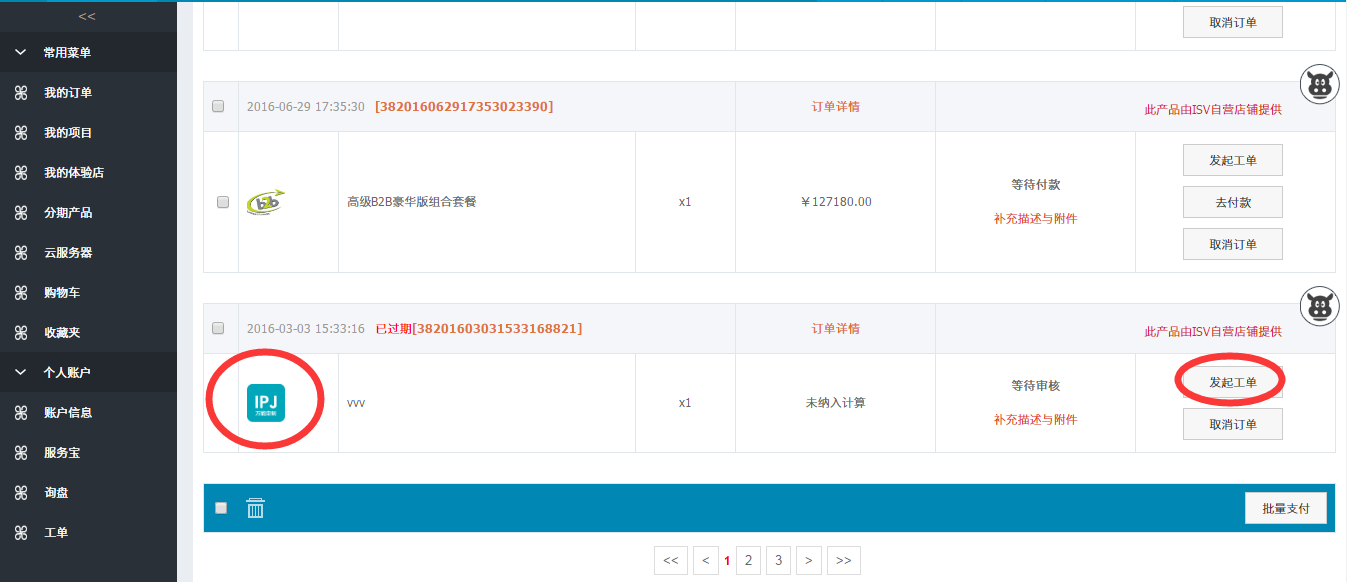
Task: Open 云服务器 from the sidebar menu
Action: (68, 253)
